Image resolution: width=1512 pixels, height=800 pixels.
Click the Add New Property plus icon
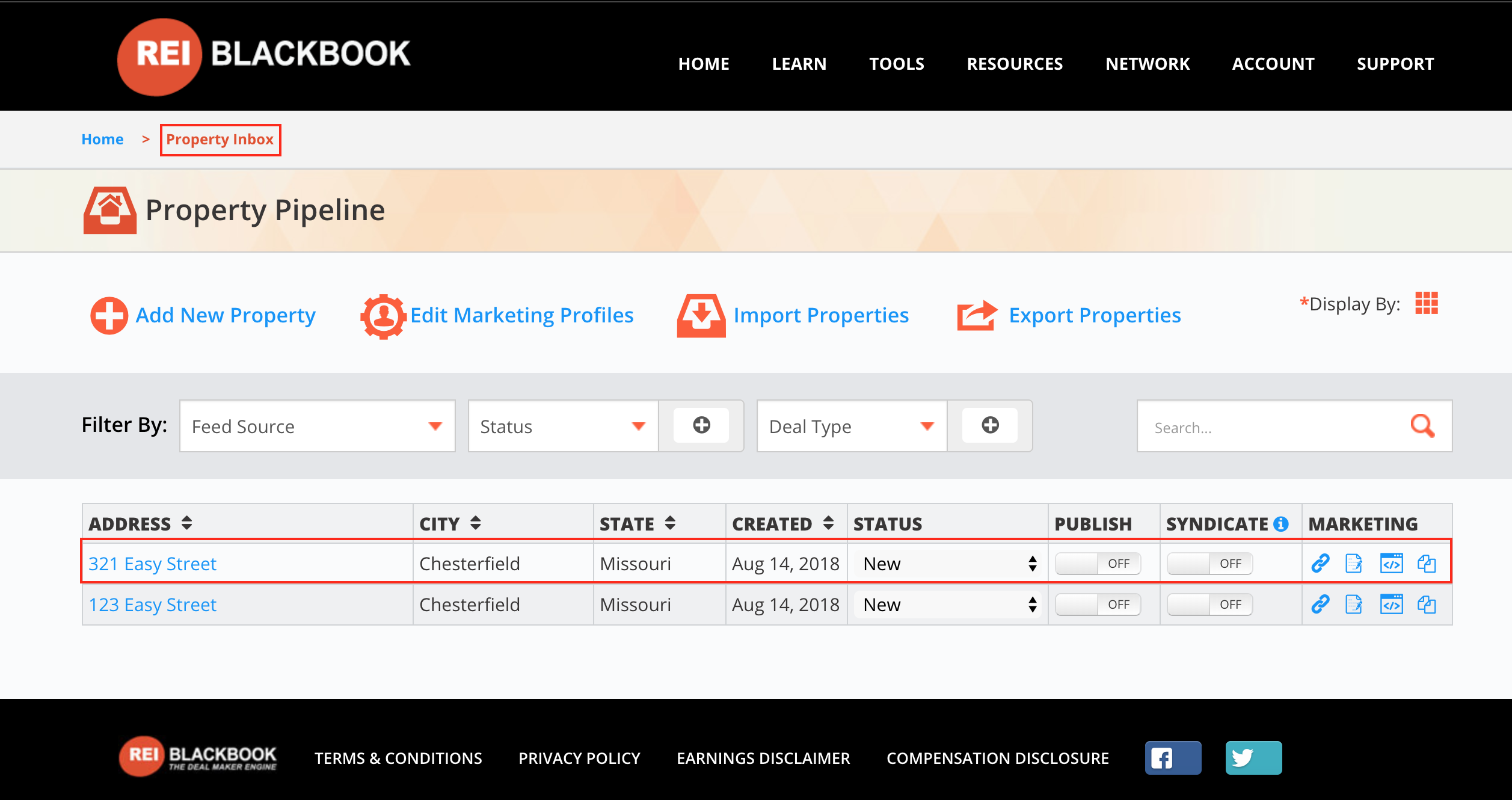pos(109,316)
